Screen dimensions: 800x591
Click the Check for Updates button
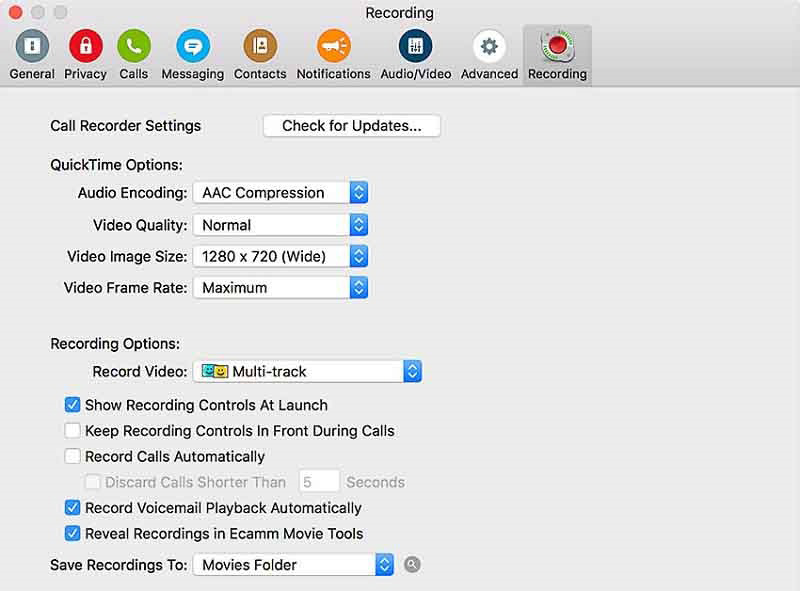click(352, 126)
